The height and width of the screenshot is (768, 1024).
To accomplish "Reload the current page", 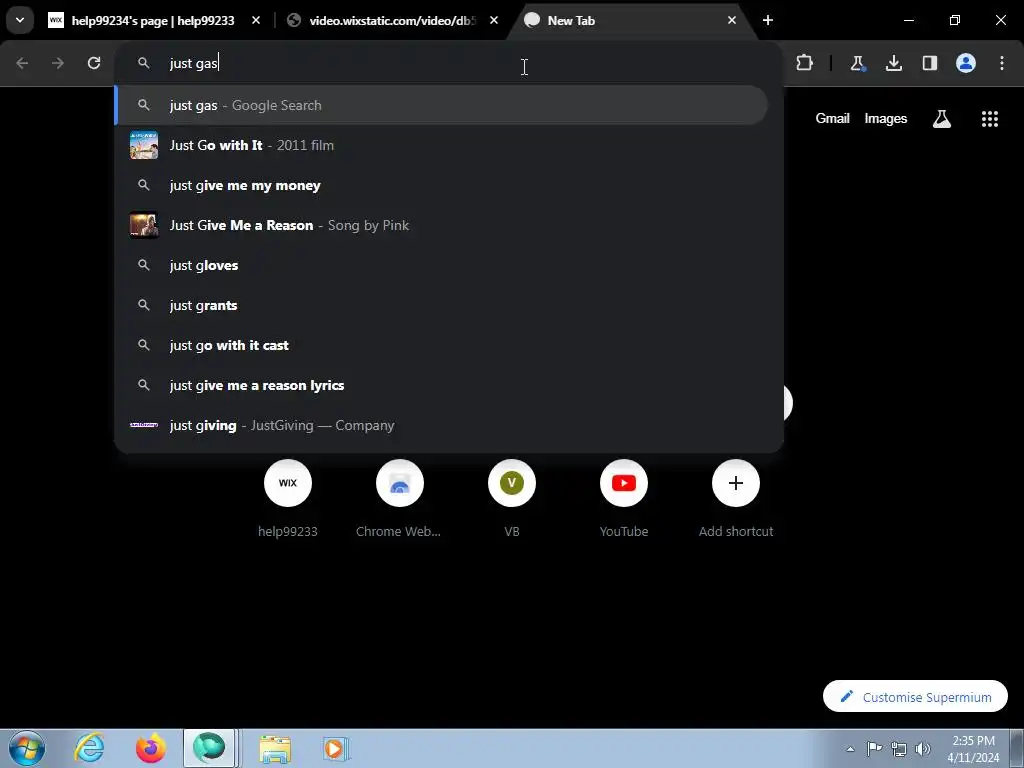I will tap(94, 63).
